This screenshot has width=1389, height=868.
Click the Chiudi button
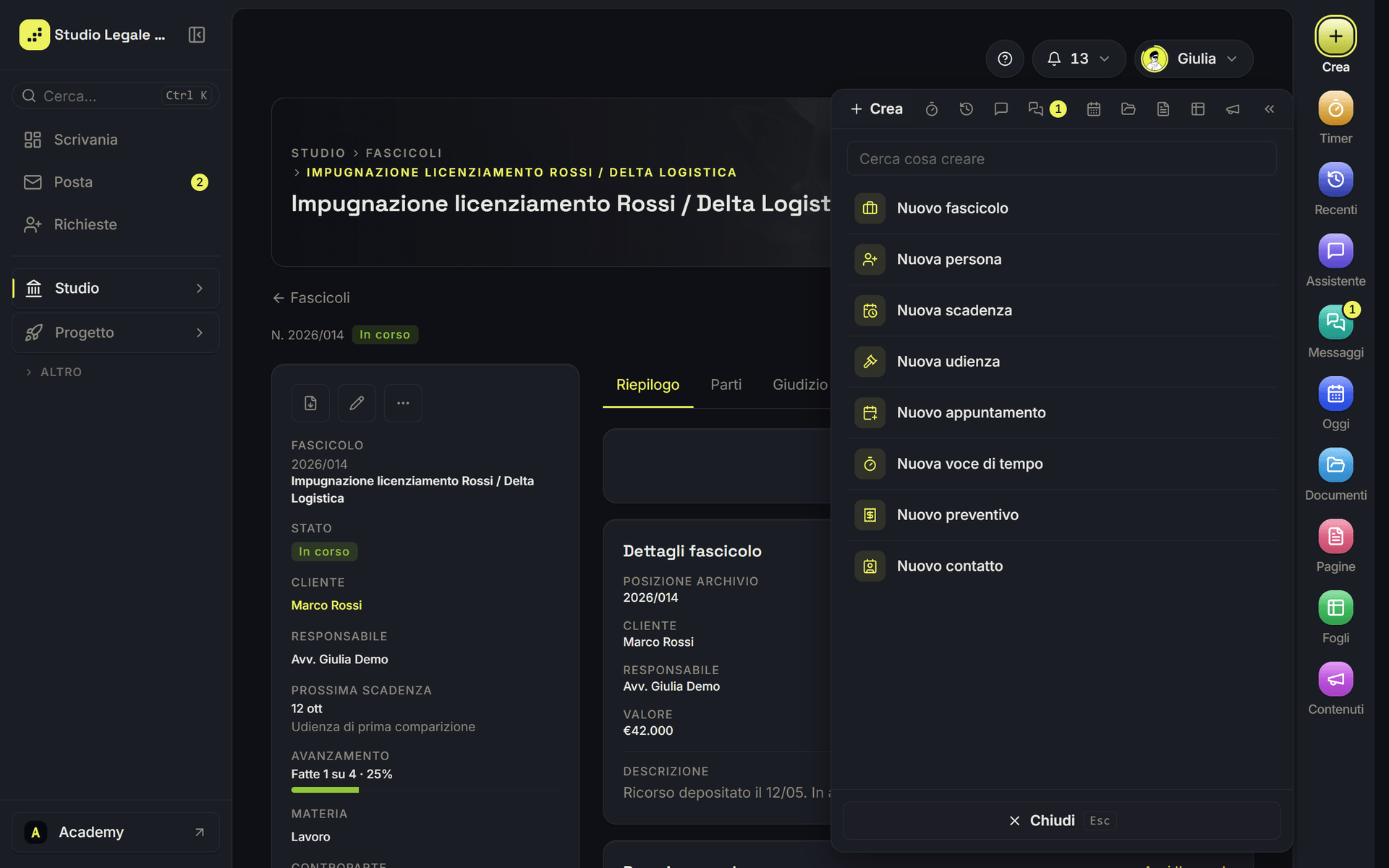(x=1062, y=820)
